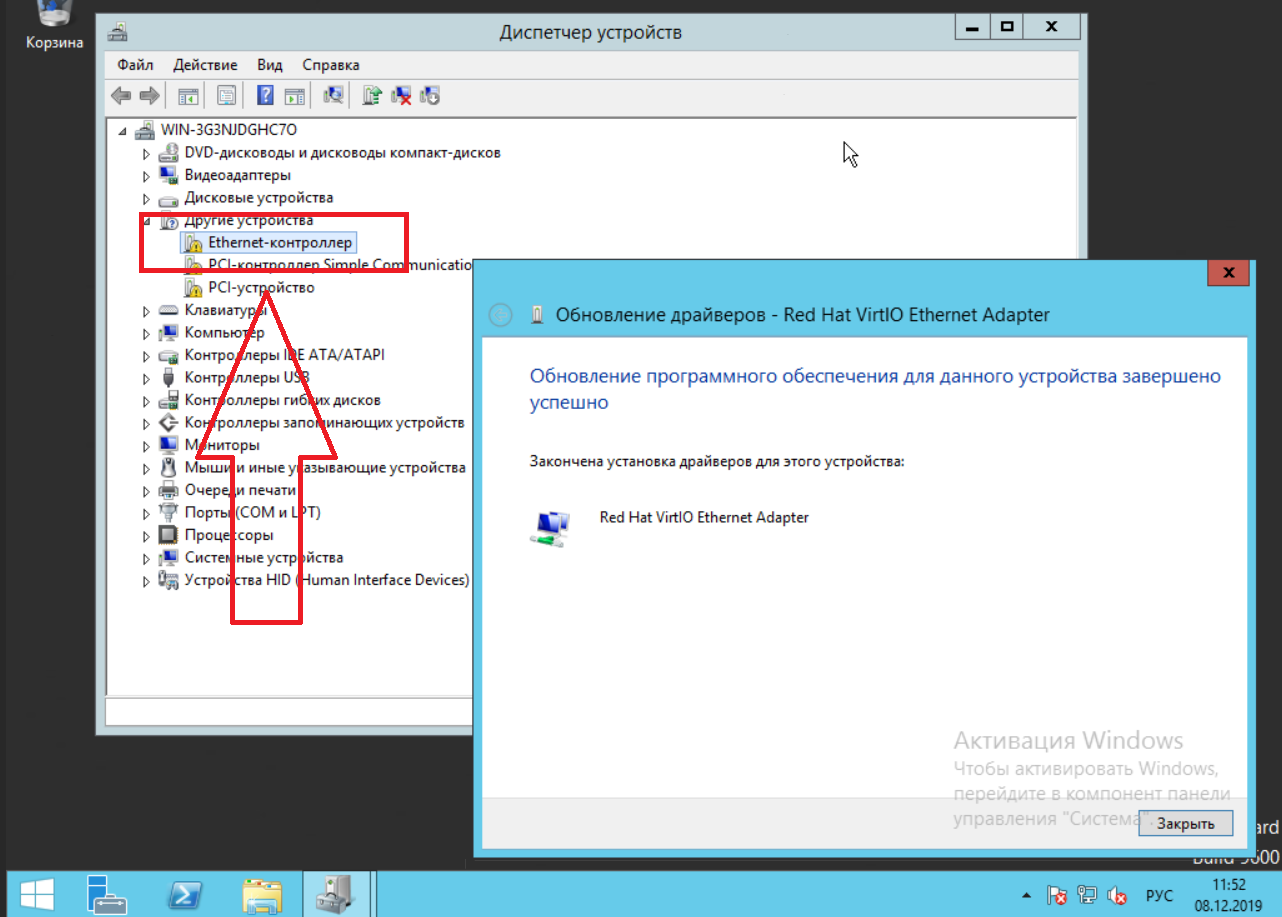Click the show/hide console tree icon

187,96
